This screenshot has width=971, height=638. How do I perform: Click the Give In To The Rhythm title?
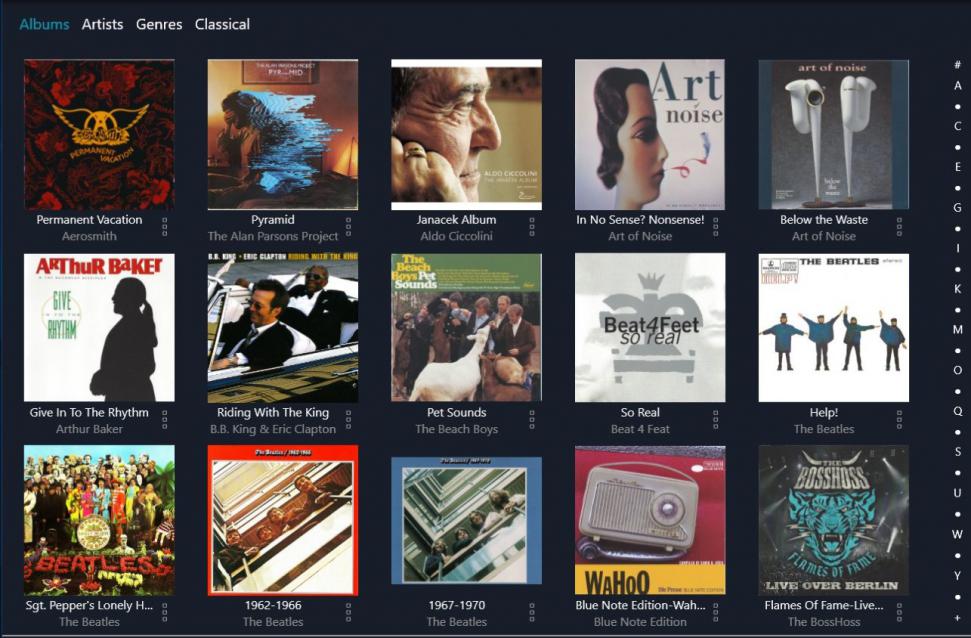click(89, 413)
